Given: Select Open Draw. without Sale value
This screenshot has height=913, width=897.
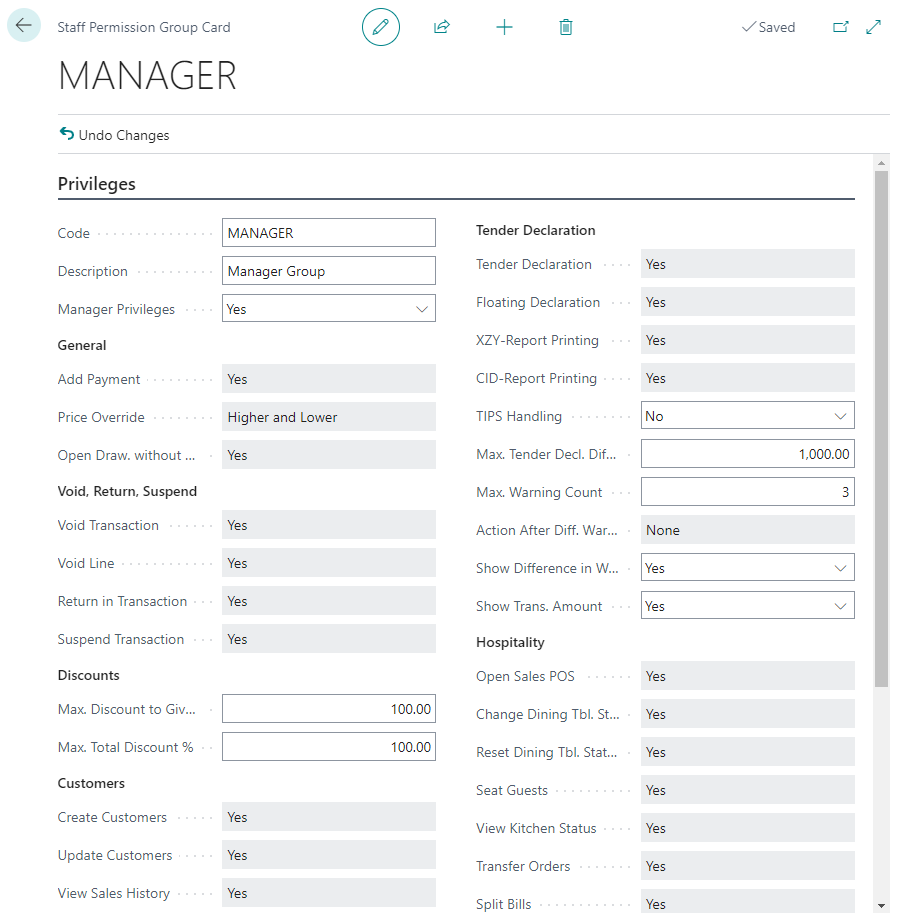Looking at the screenshot, I should (329, 455).
